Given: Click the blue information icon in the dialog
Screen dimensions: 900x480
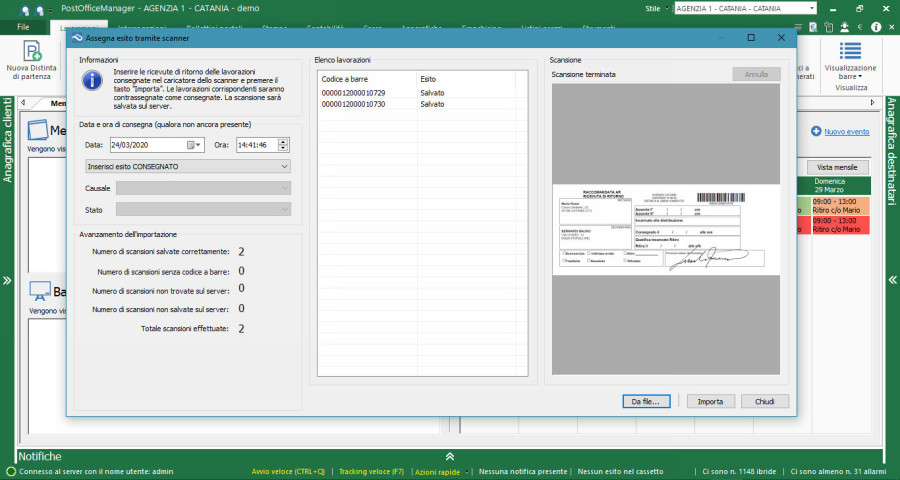Looking at the screenshot, I should pyautogui.click(x=92, y=80).
